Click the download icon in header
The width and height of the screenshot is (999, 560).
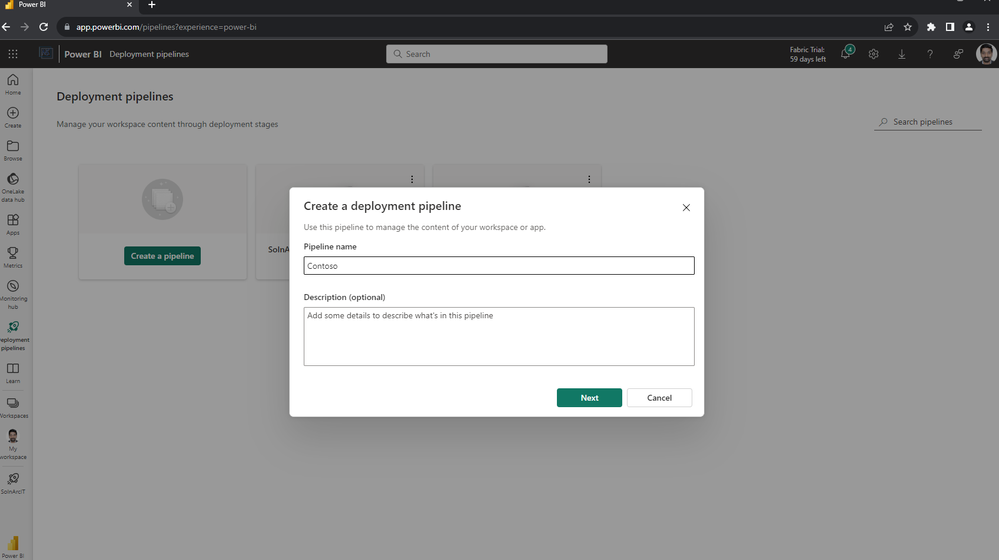pos(902,54)
